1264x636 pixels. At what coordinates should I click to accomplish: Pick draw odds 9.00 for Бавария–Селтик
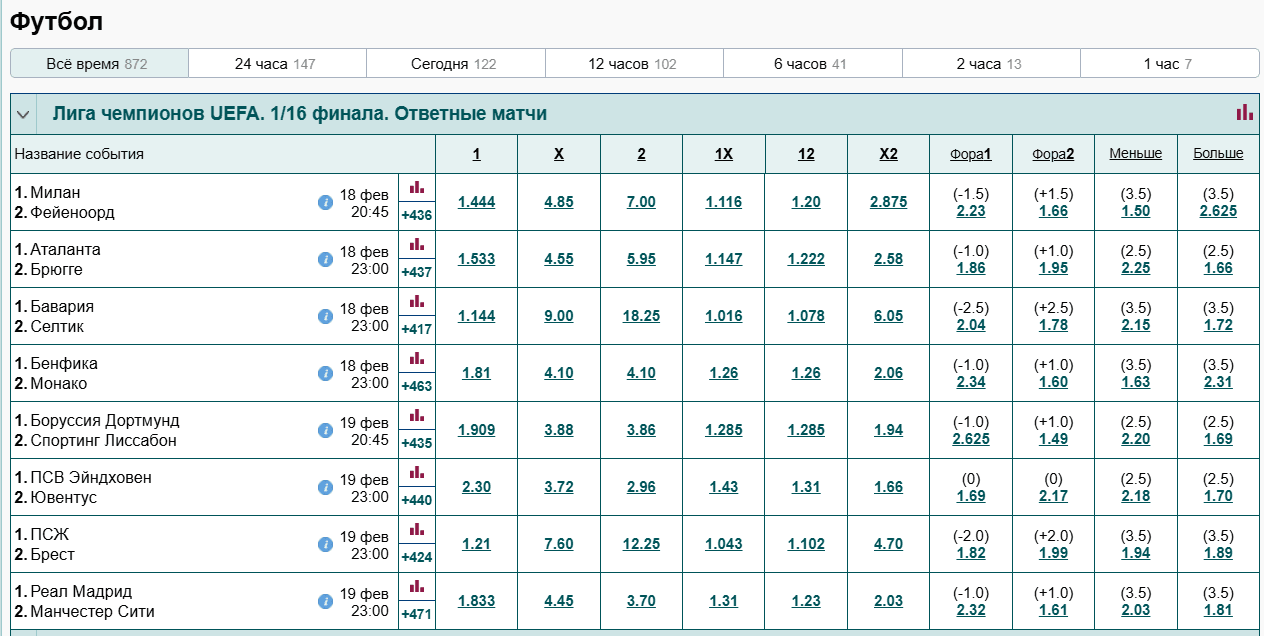(559, 316)
